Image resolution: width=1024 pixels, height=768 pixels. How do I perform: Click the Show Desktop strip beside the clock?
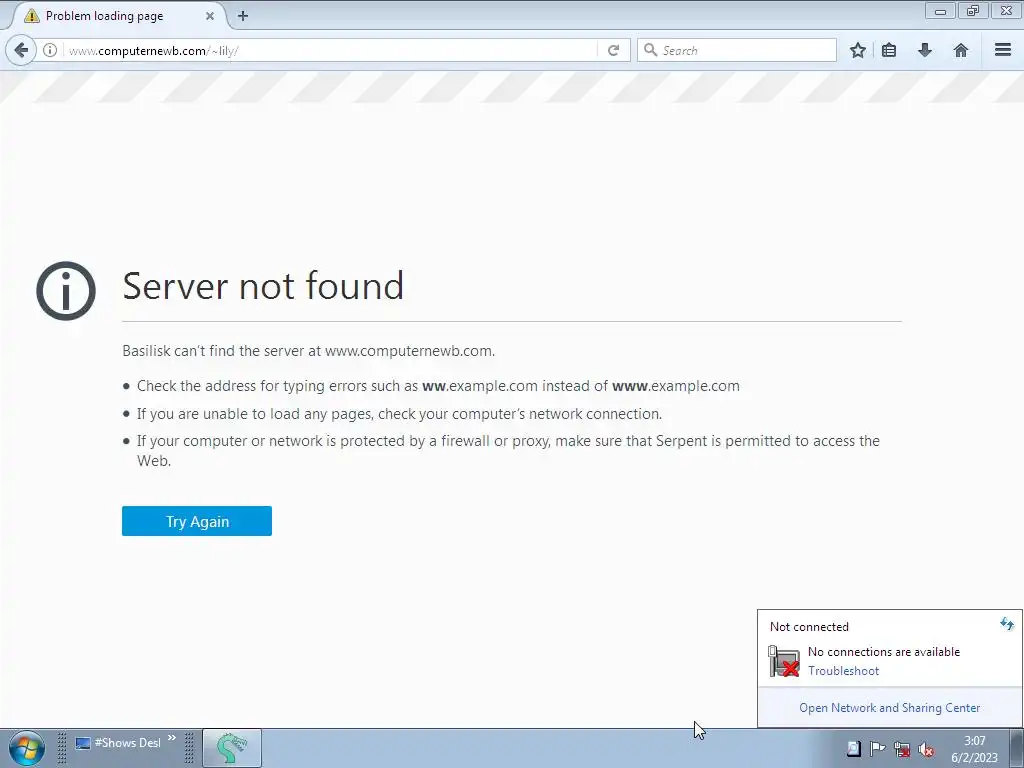pyautogui.click(x=1016, y=748)
